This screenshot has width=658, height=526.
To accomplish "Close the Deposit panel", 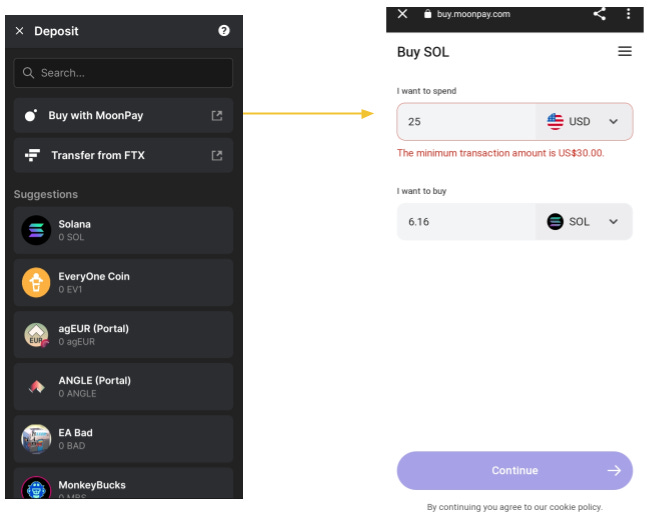I will tap(19, 31).
